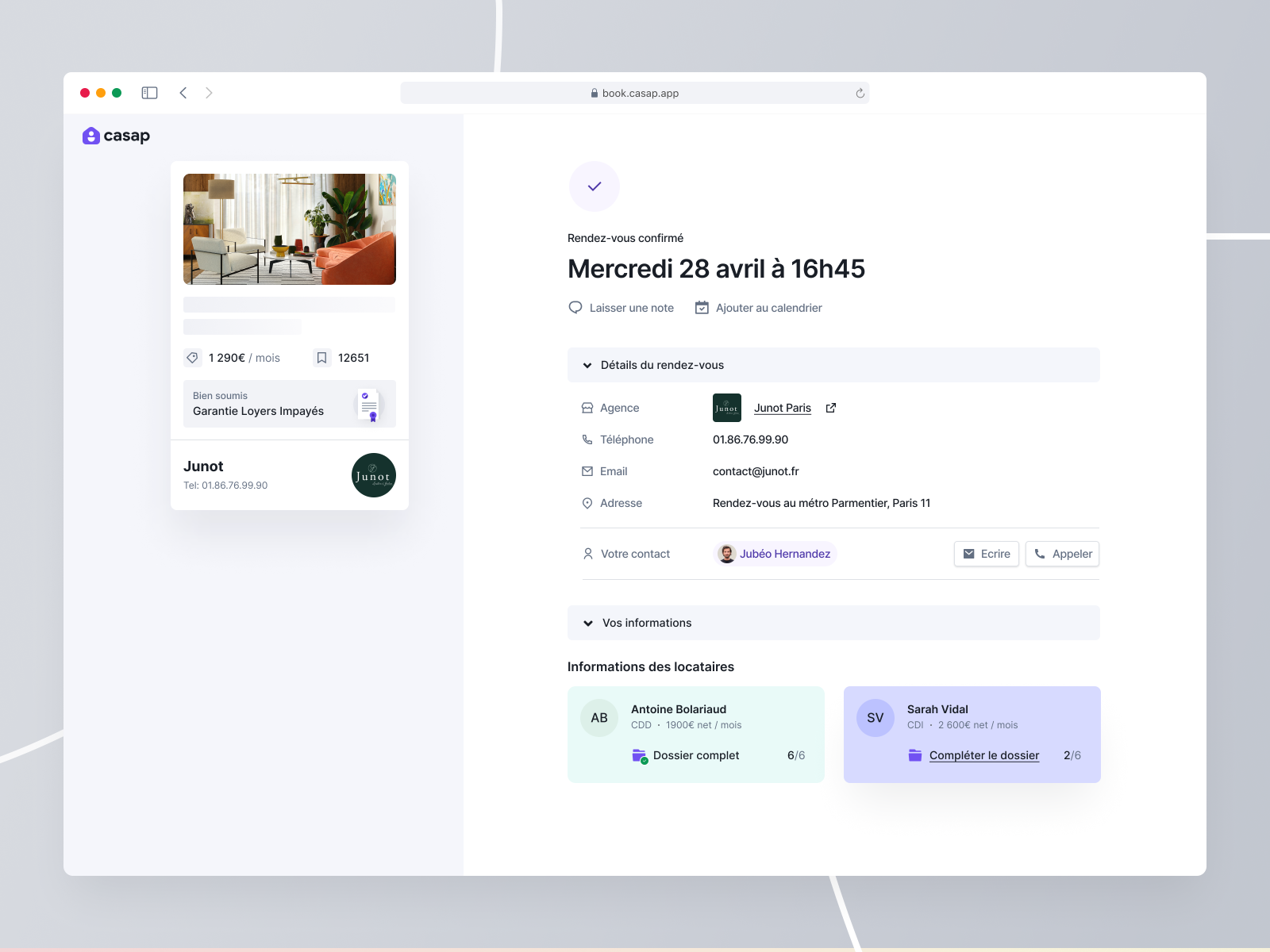This screenshot has width=1270, height=952.
Task: Click the square Junot agency logo
Action: tap(727, 408)
